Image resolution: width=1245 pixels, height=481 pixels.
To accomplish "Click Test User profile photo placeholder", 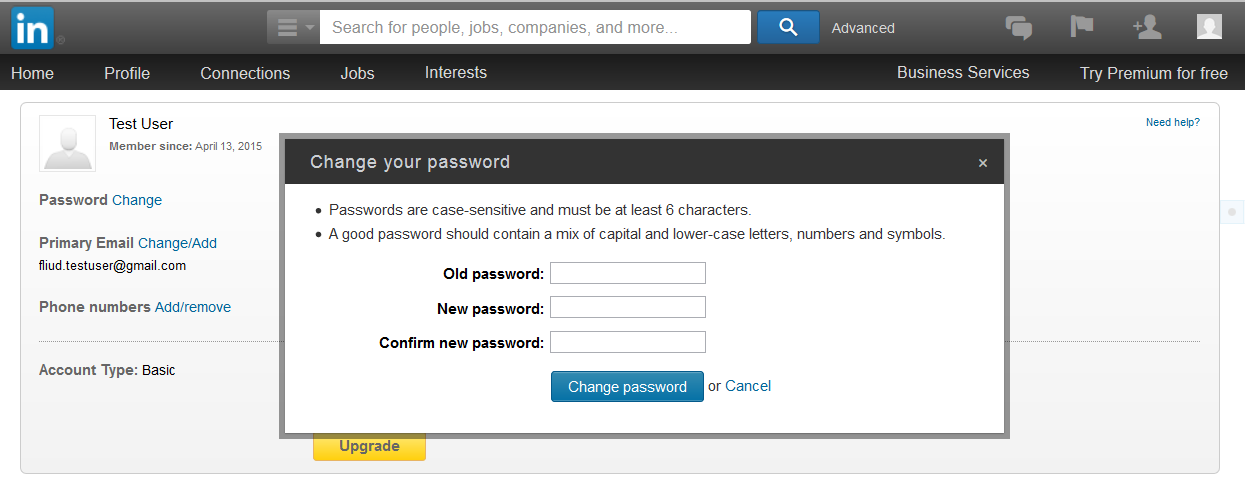I will click(67, 143).
